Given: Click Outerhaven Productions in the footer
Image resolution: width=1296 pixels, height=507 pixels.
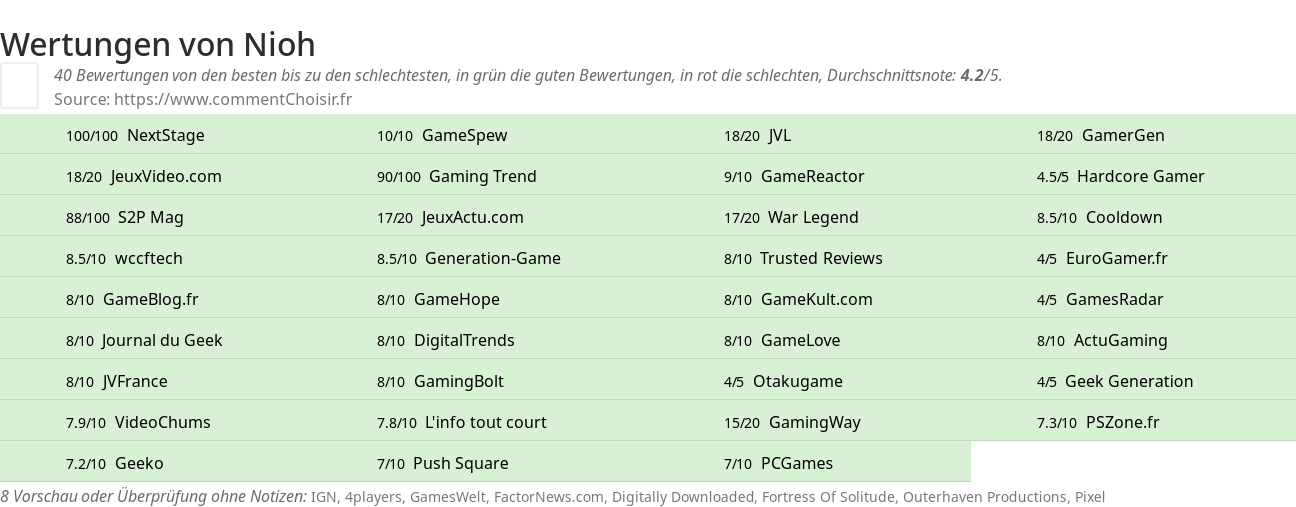Looking at the screenshot, I should point(984,496).
